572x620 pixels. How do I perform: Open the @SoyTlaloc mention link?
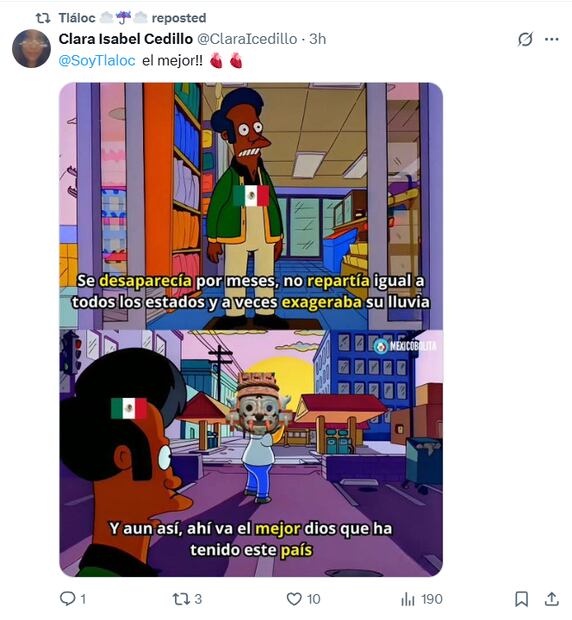(97, 61)
